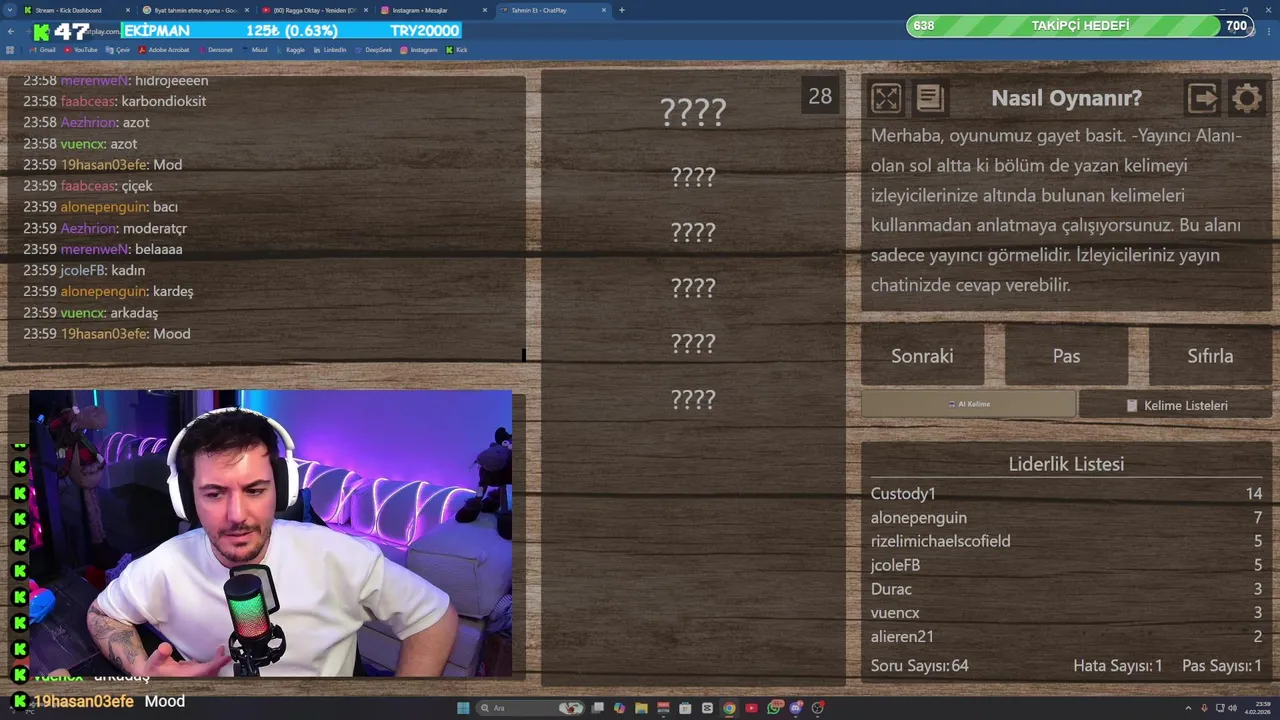Open the YouTube bookmark
This screenshot has width=1280, height=720.
[x=80, y=50]
